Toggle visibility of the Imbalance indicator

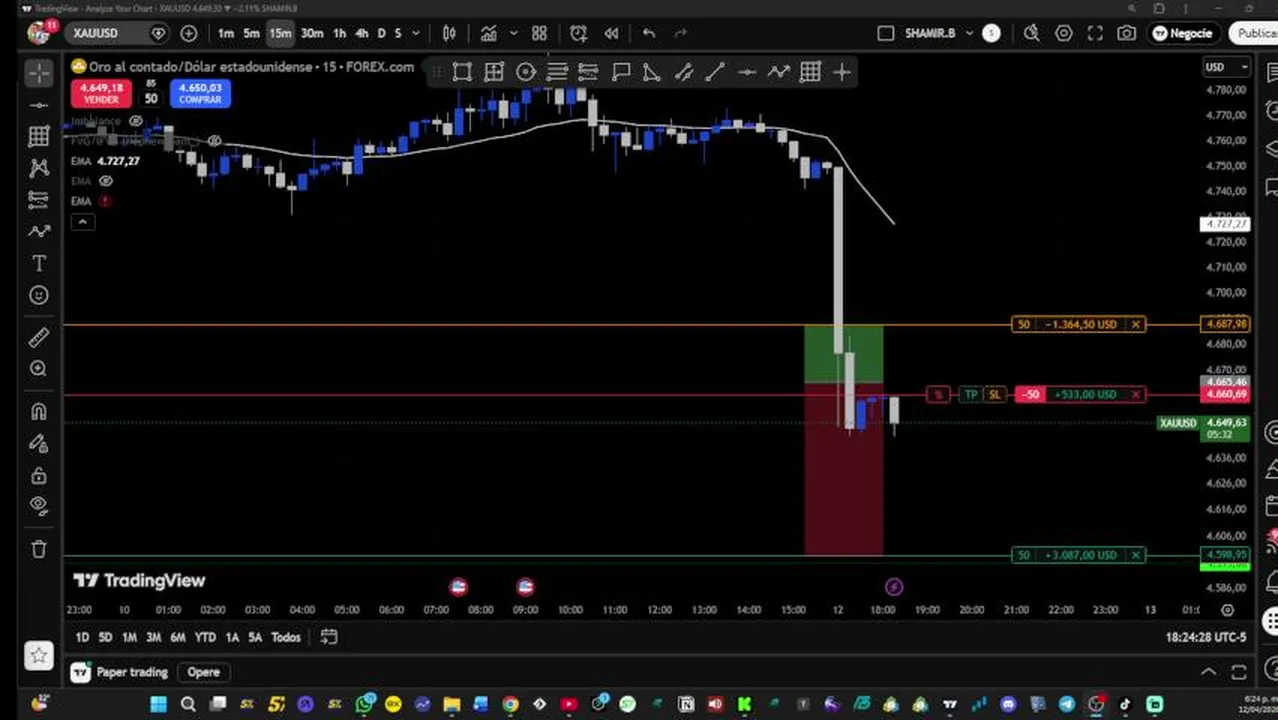[136, 121]
